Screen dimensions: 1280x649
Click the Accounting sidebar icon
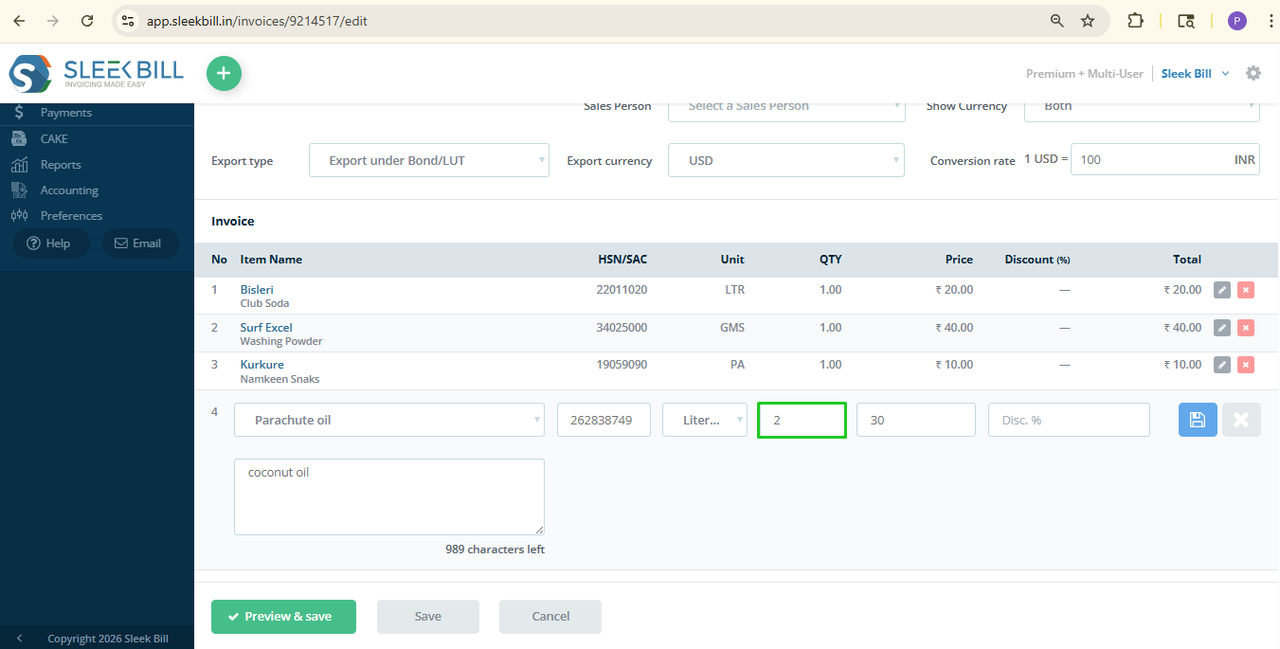[x=20, y=190]
